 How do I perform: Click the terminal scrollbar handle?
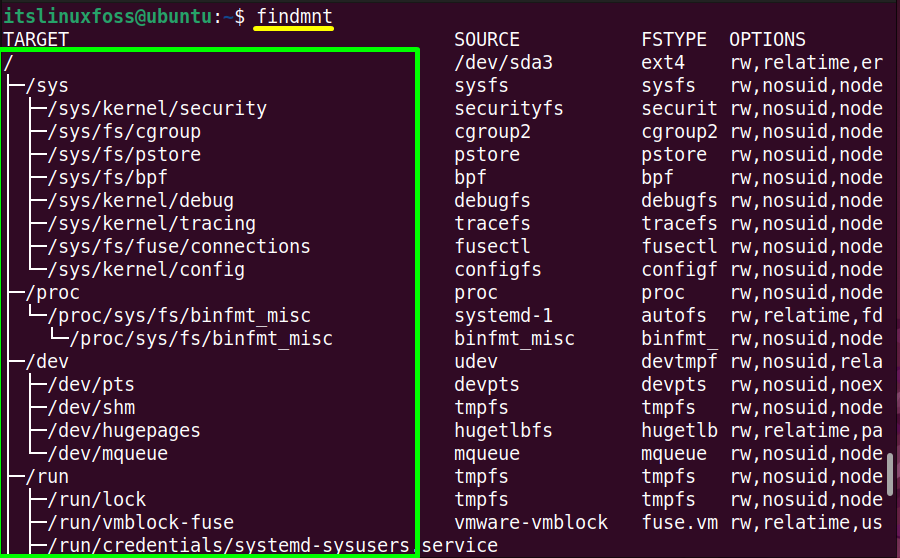(890, 474)
